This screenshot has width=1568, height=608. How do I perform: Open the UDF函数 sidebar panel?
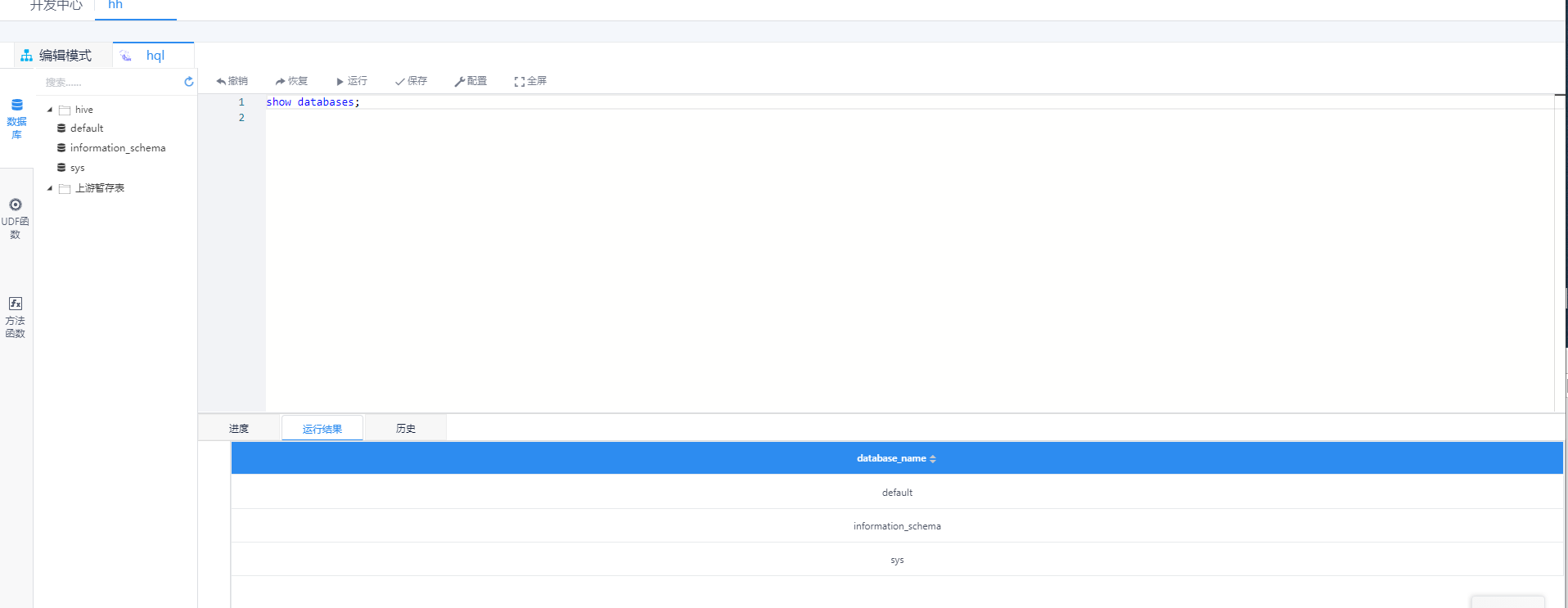tap(16, 218)
